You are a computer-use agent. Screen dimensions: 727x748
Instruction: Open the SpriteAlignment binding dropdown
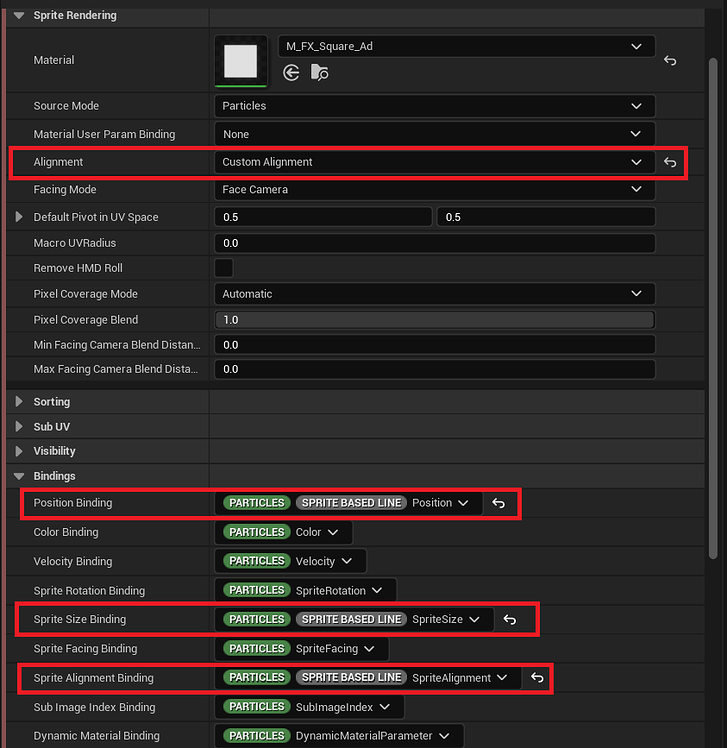(368, 678)
